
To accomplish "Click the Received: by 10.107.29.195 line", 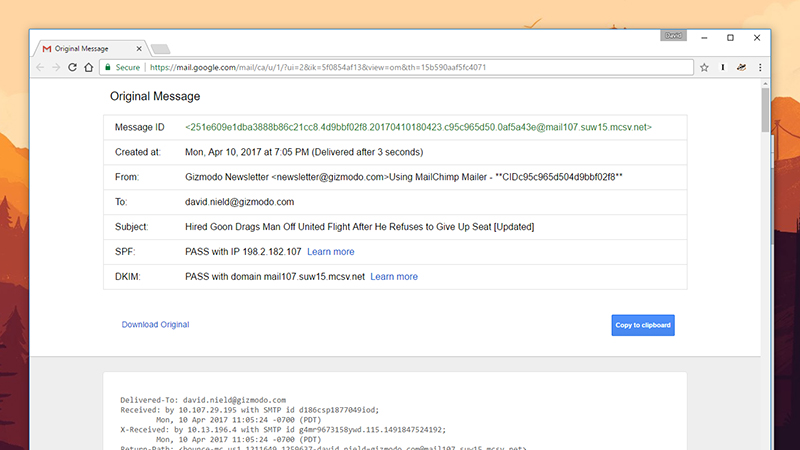I will click(x=250, y=410).
